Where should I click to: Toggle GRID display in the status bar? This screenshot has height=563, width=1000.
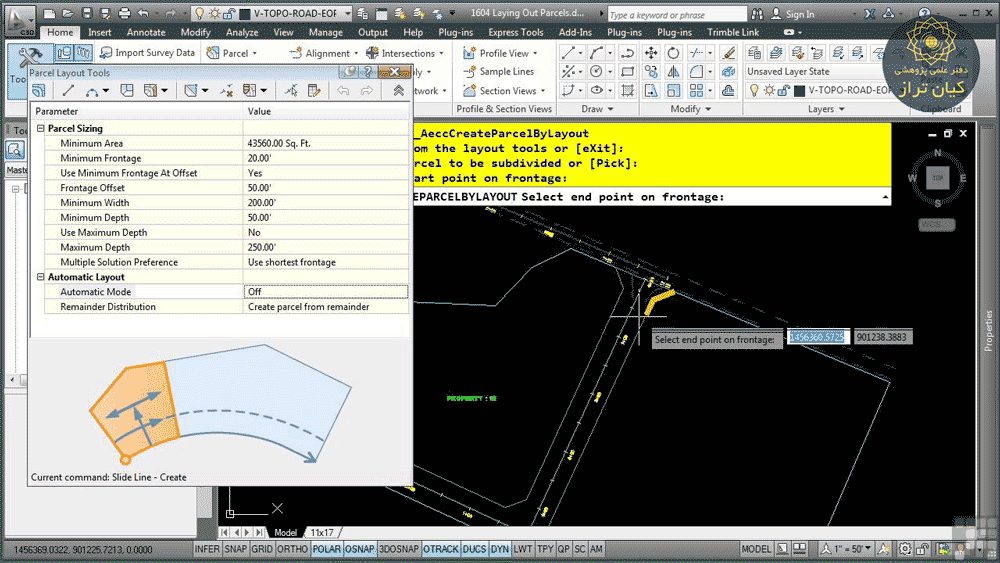(261, 549)
